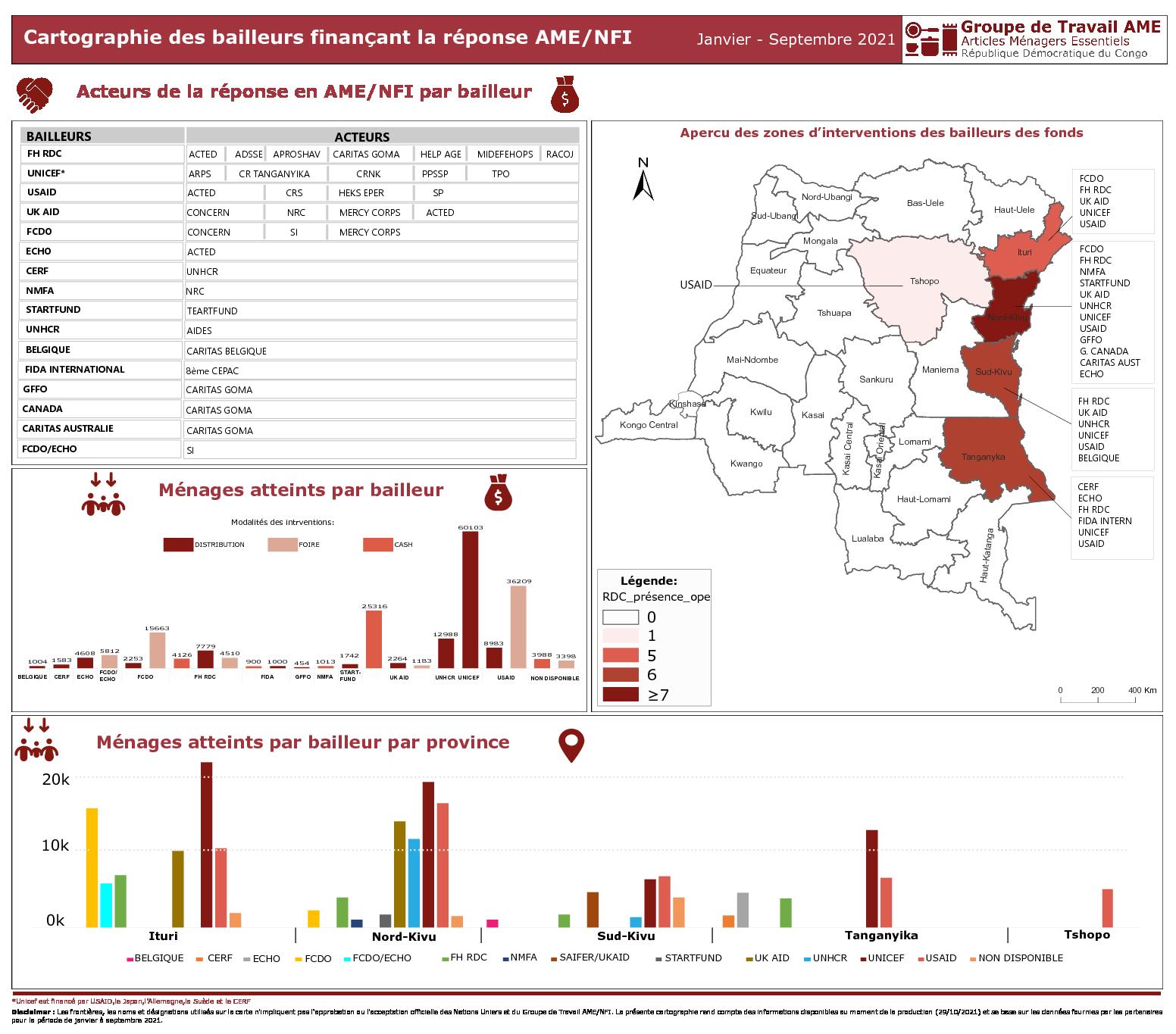Click the Nord-Kivu province on the map

pyautogui.click(x=1008, y=307)
